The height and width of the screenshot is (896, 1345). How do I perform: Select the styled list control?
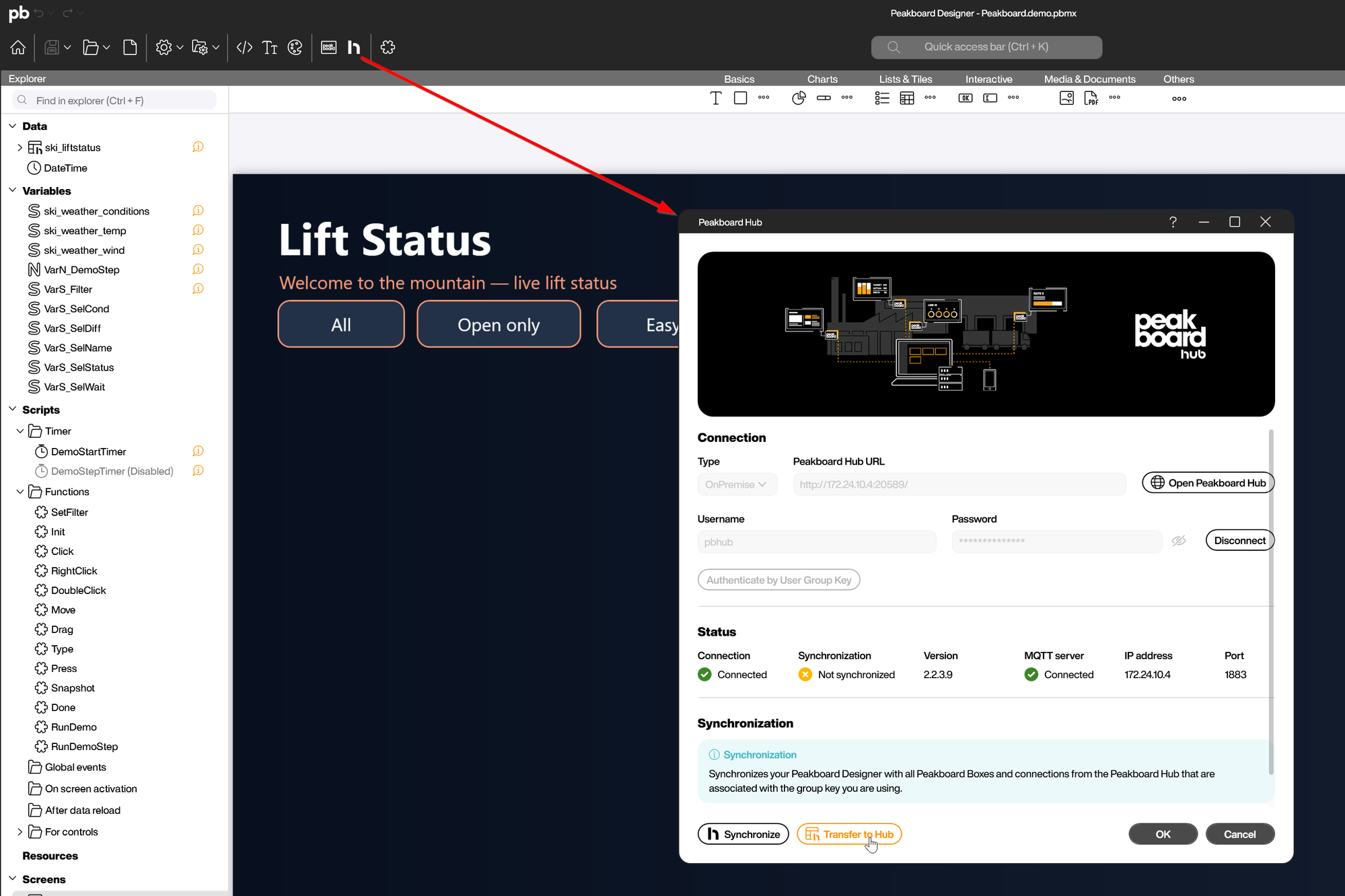(882, 98)
